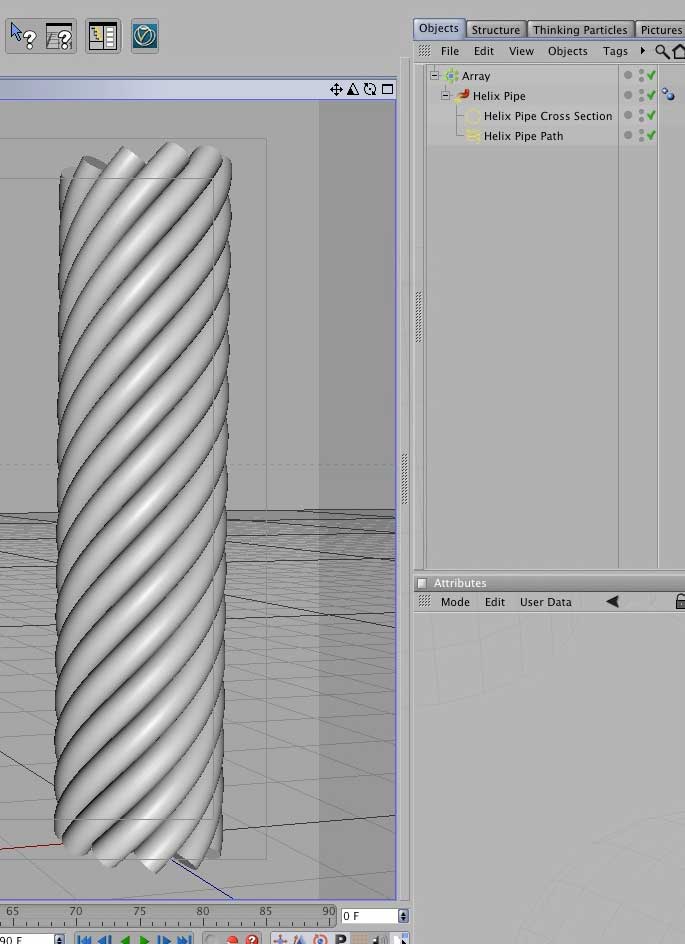The width and height of the screenshot is (685, 944).
Task: Collapse the Helix Pipe tree node
Action: [x=445, y=95]
